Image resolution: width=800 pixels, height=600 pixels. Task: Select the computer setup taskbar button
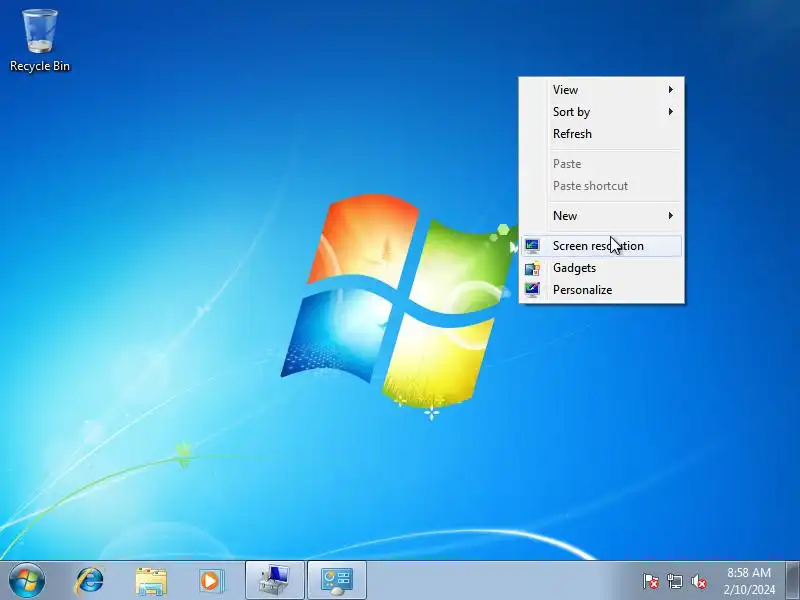point(274,580)
